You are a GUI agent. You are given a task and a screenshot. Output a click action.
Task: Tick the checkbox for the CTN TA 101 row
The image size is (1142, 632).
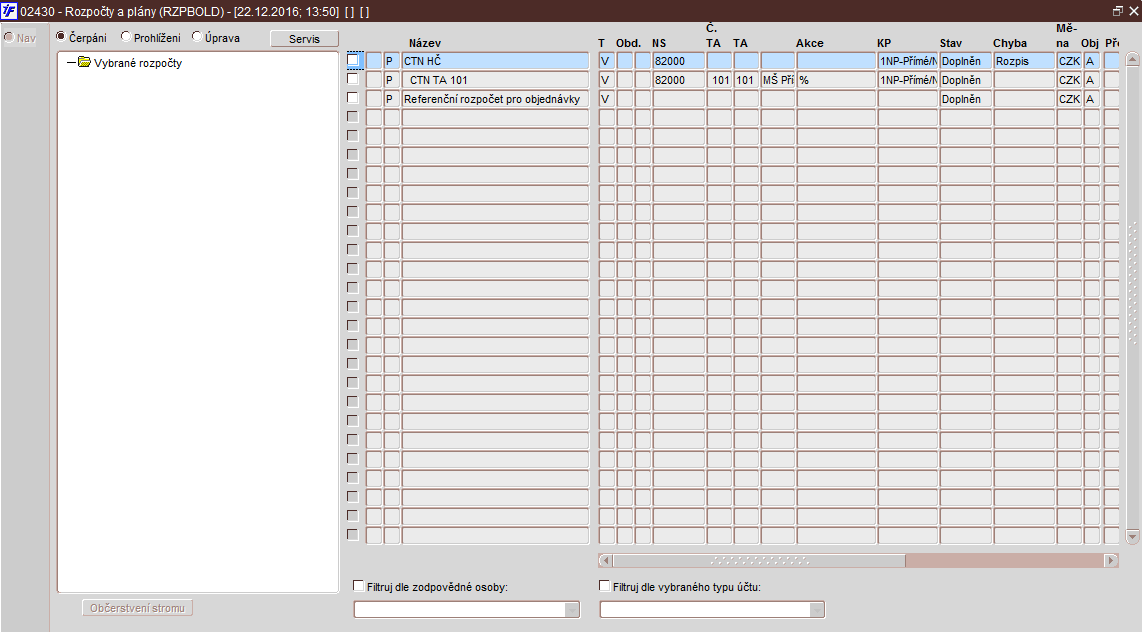tap(353, 79)
